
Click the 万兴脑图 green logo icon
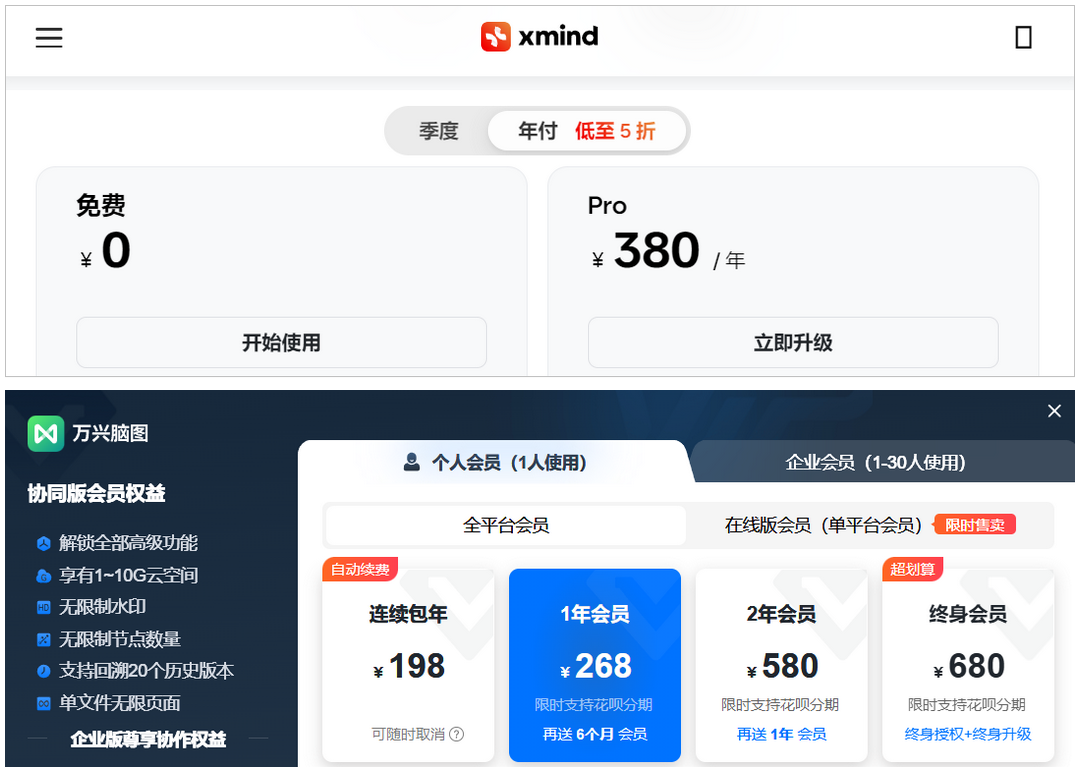click(46, 434)
